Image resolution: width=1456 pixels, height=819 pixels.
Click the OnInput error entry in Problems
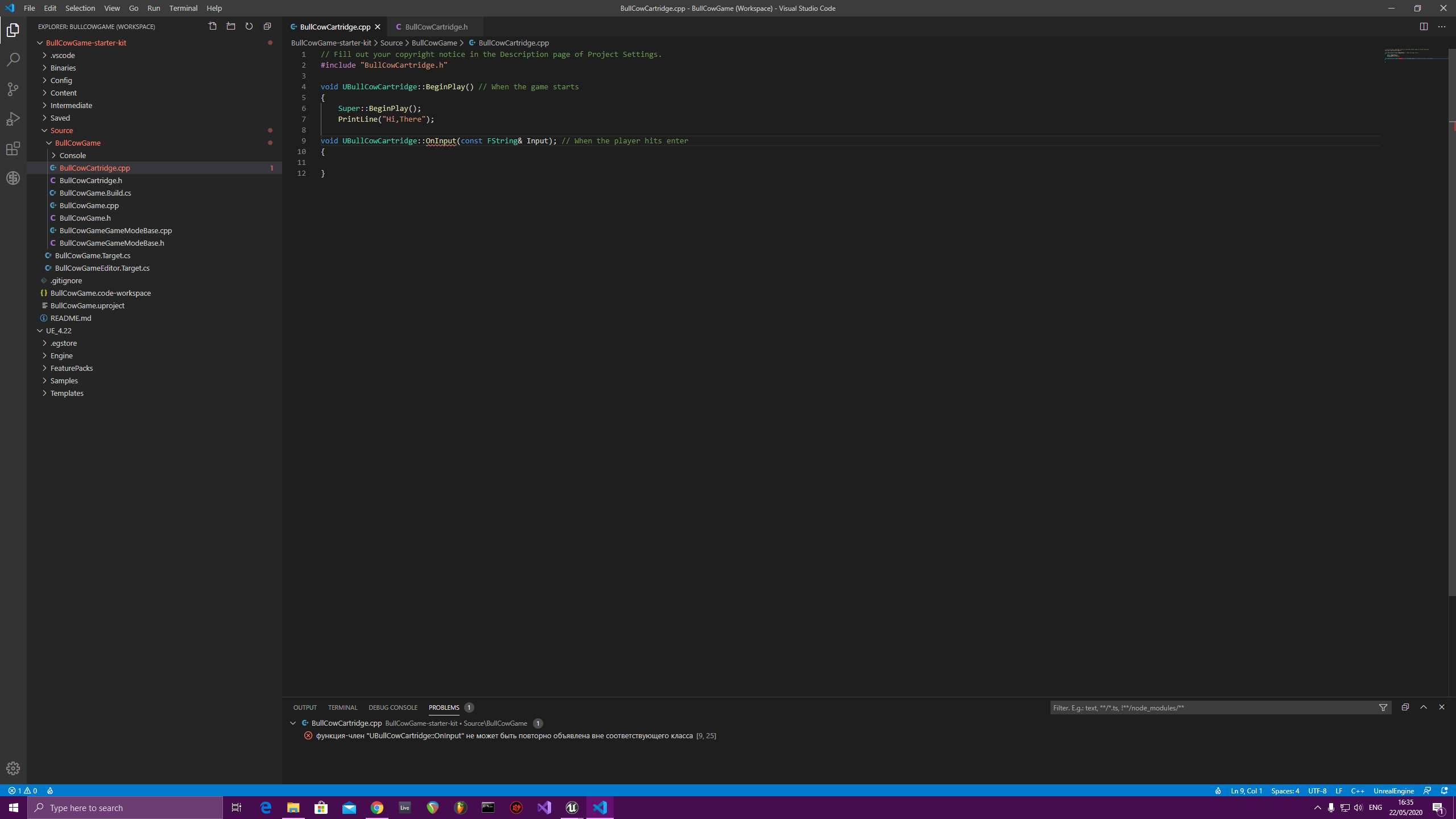click(511, 735)
